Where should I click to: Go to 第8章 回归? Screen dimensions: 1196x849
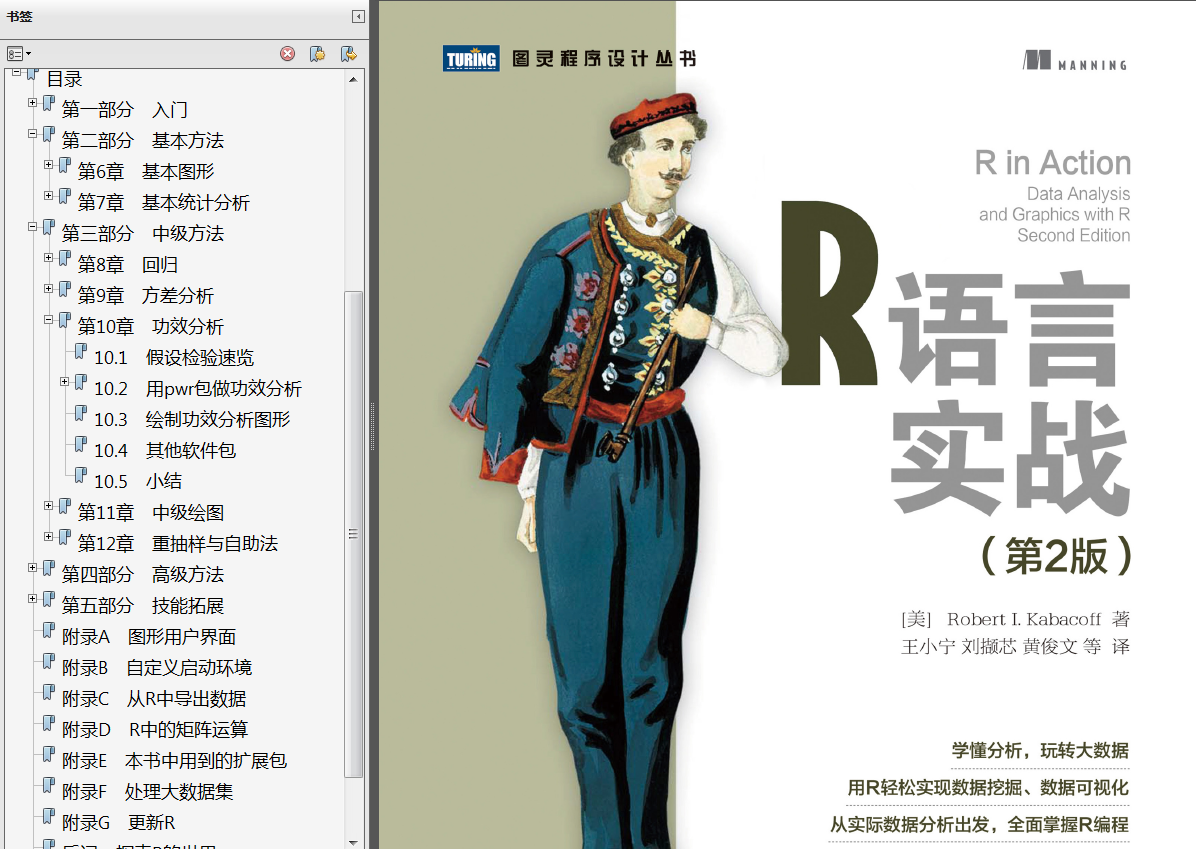point(127,265)
